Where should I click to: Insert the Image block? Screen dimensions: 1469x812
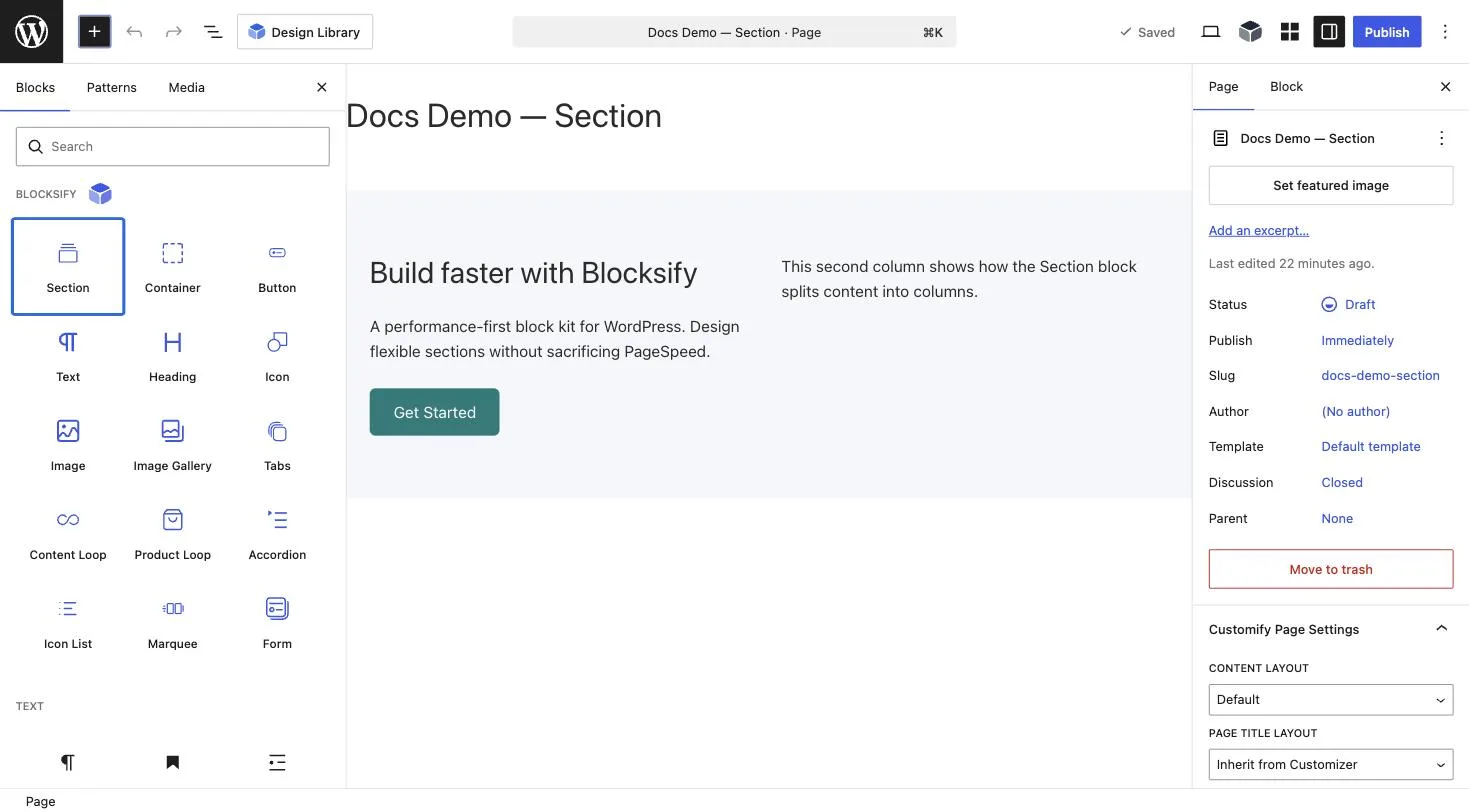(68, 445)
